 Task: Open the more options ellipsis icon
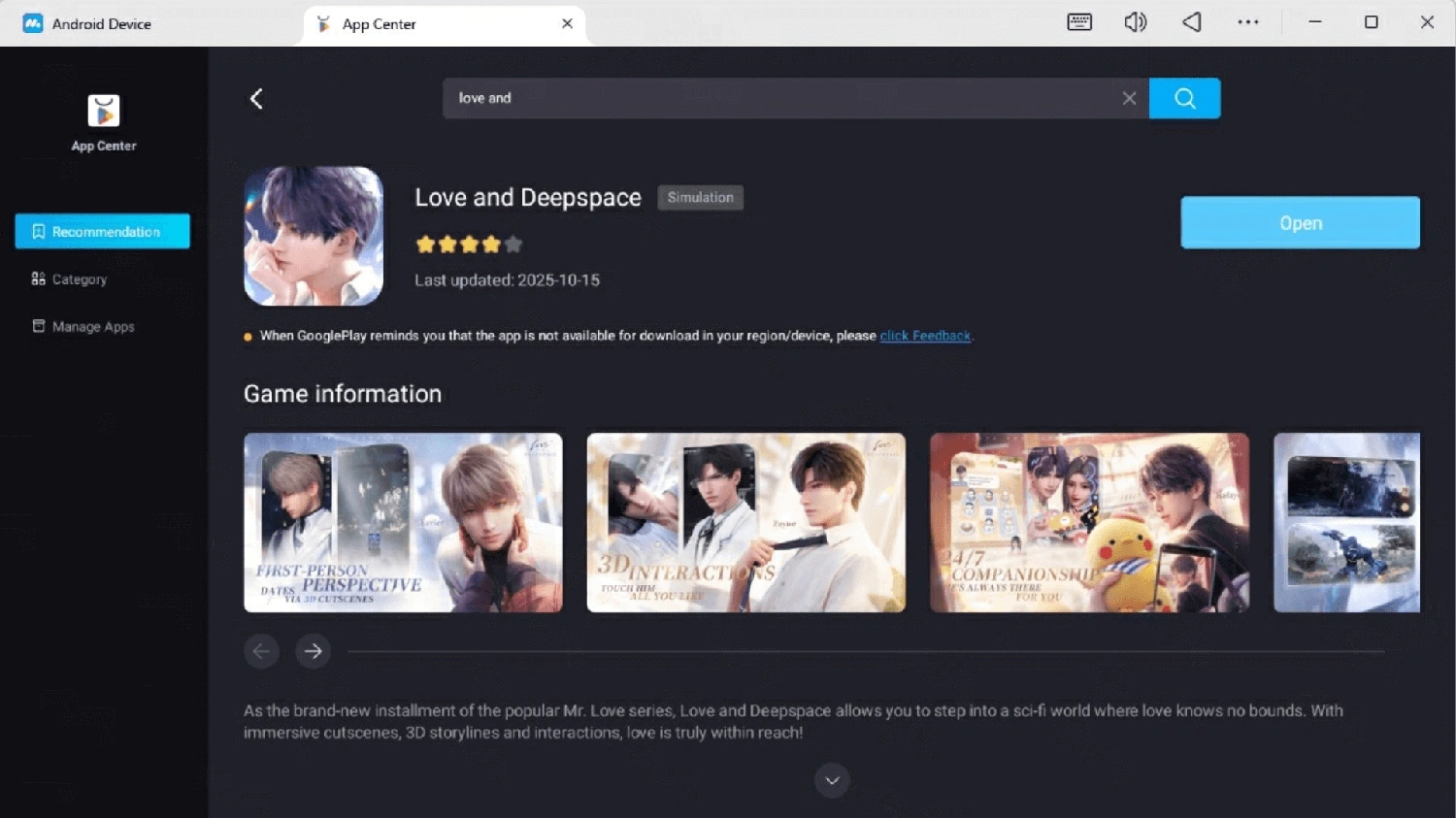(x=1247, y=21)
